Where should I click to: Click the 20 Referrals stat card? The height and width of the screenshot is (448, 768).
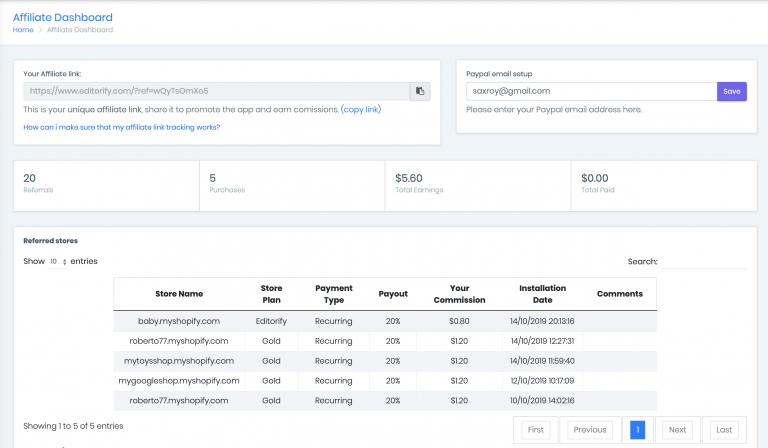point(106,186)
